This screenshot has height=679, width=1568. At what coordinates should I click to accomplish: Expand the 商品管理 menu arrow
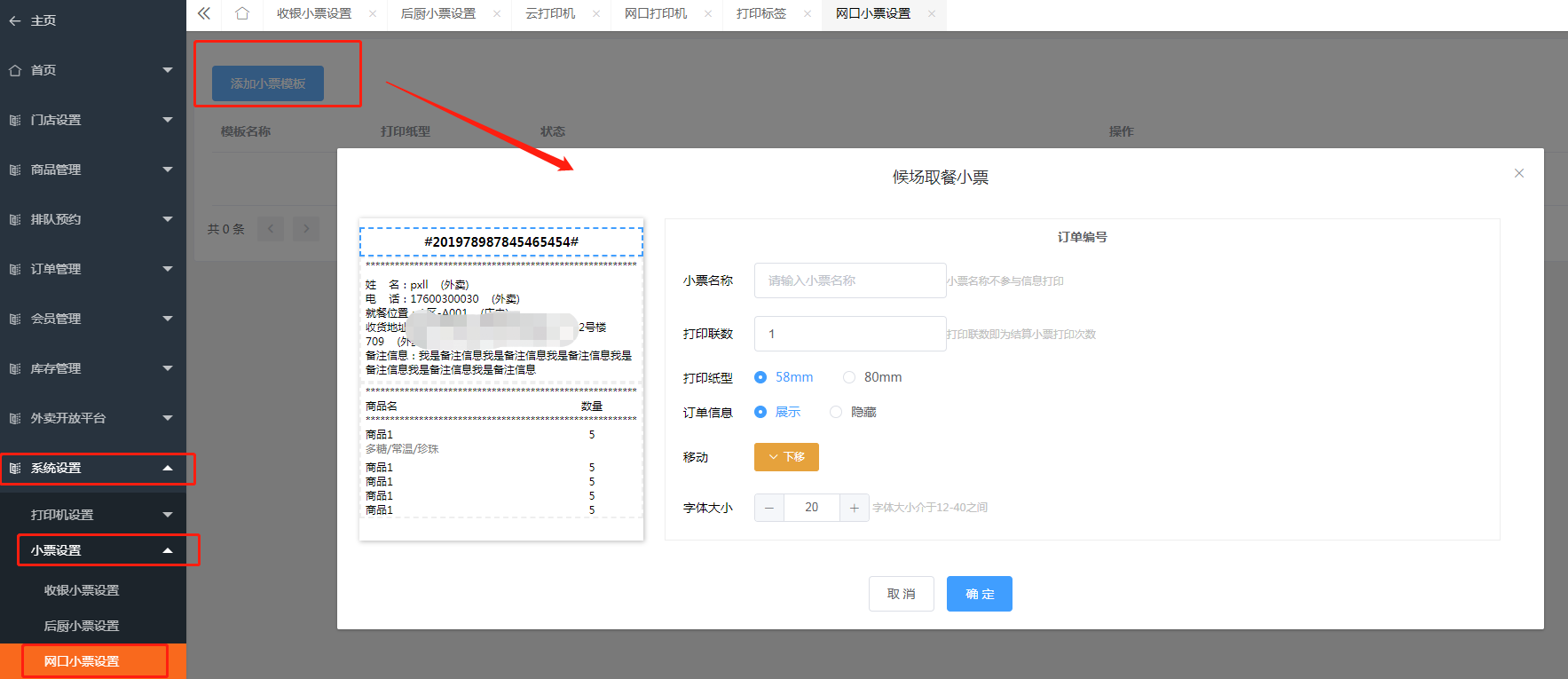click(168, 170)
